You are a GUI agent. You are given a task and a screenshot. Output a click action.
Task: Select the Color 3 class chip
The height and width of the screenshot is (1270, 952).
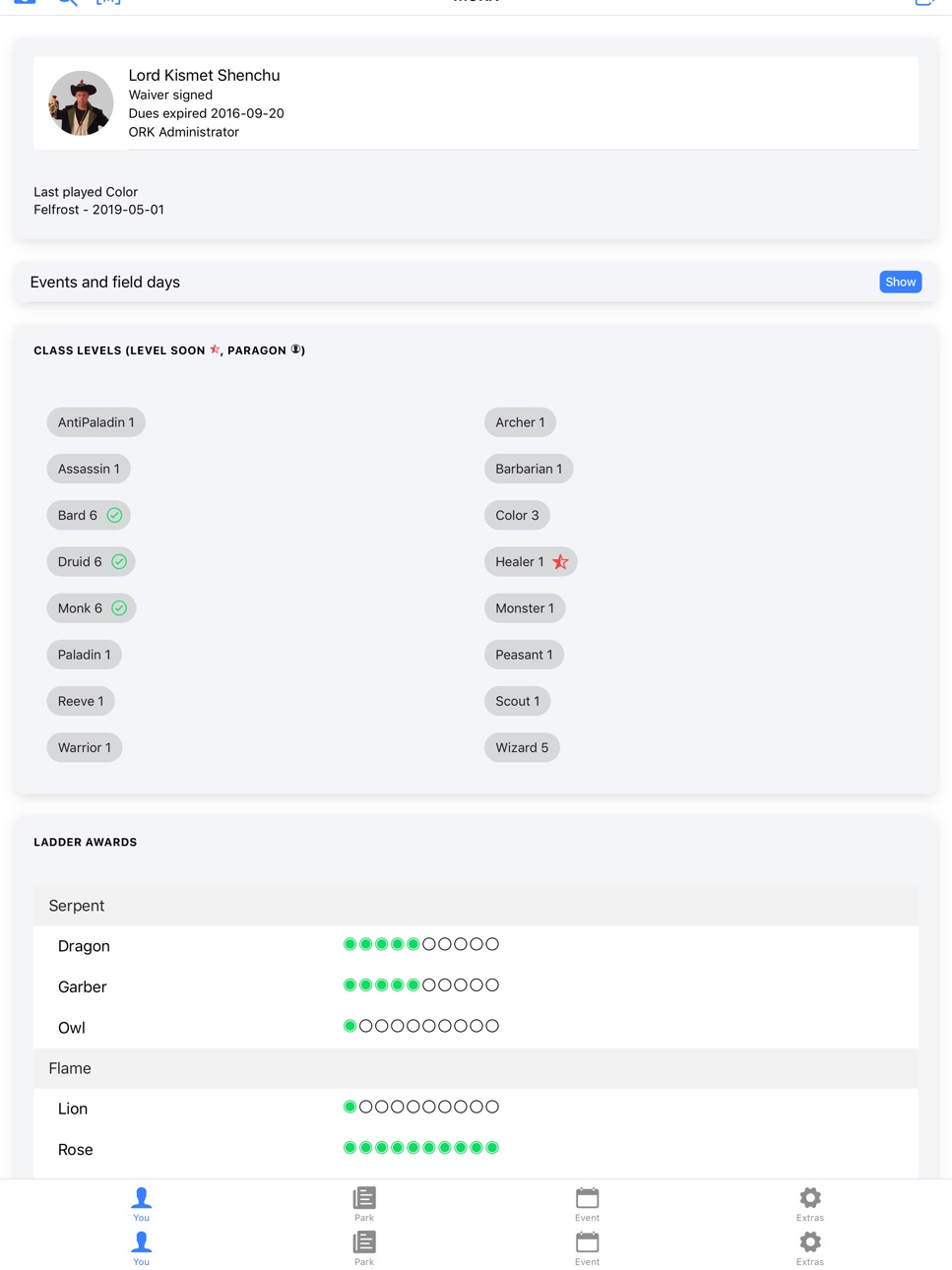point(517,515)
